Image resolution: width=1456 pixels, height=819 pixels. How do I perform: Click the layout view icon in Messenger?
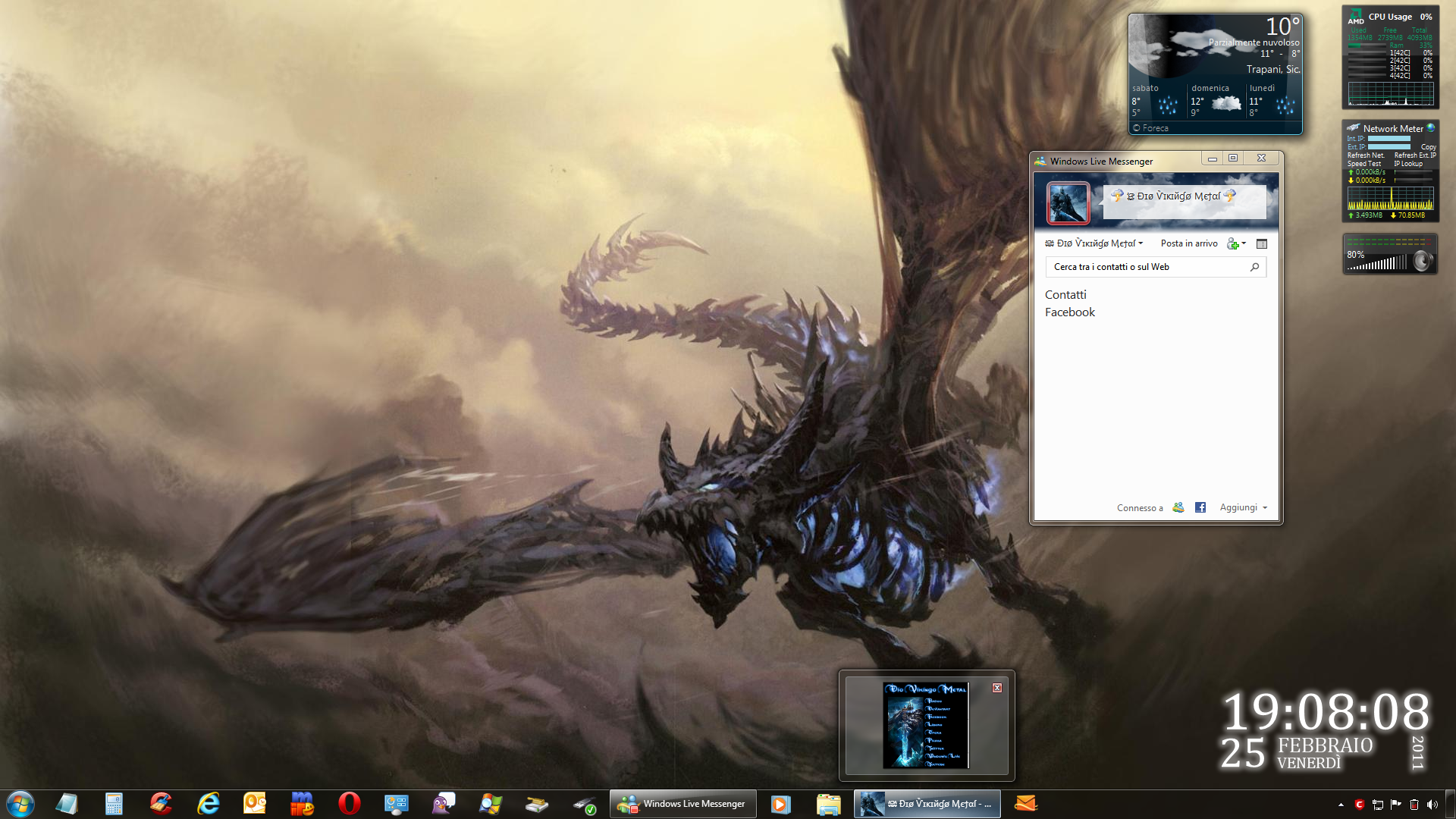click(1262, 243)
